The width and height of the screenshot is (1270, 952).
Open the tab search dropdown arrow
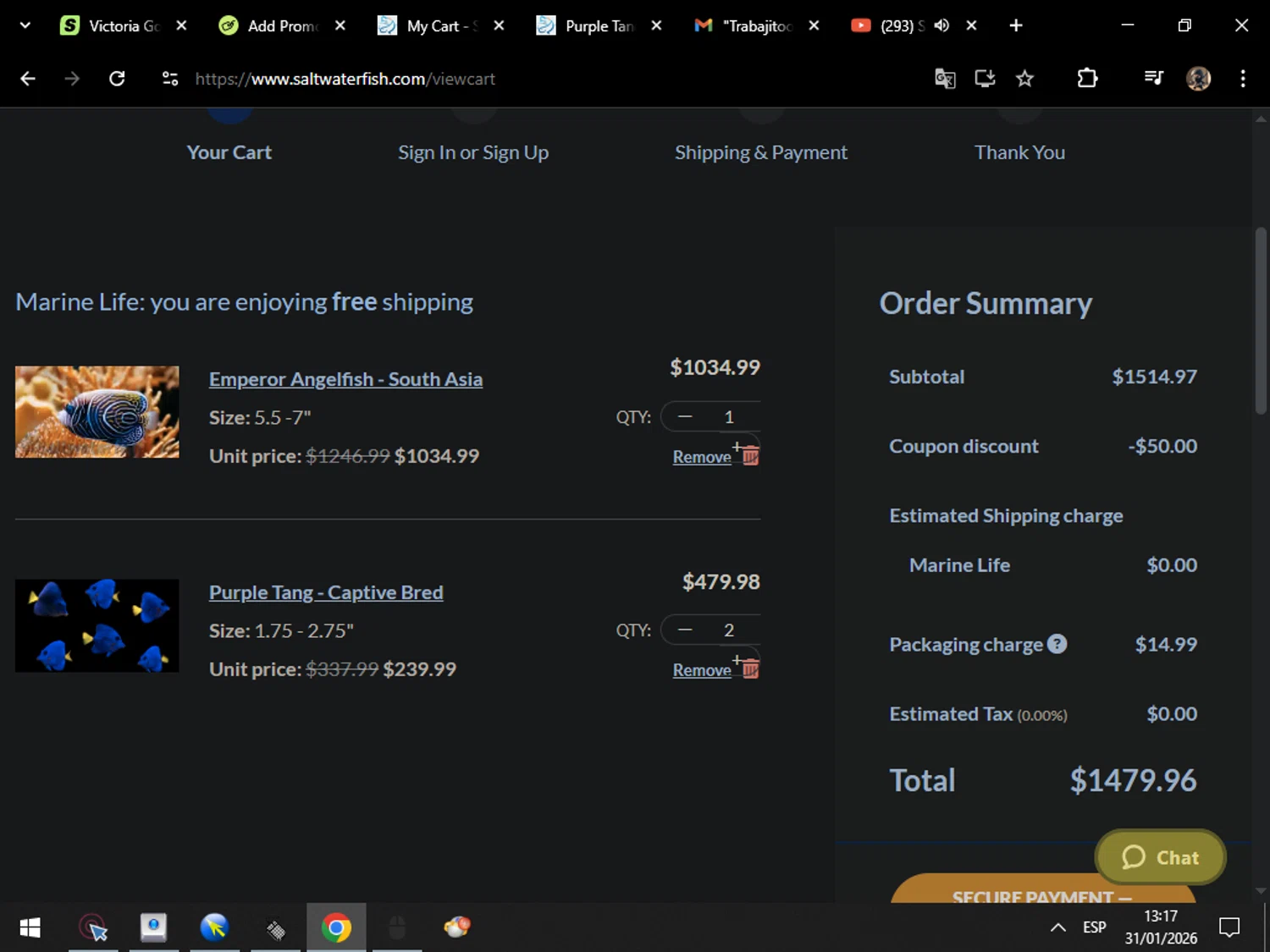tap(25, 25)
